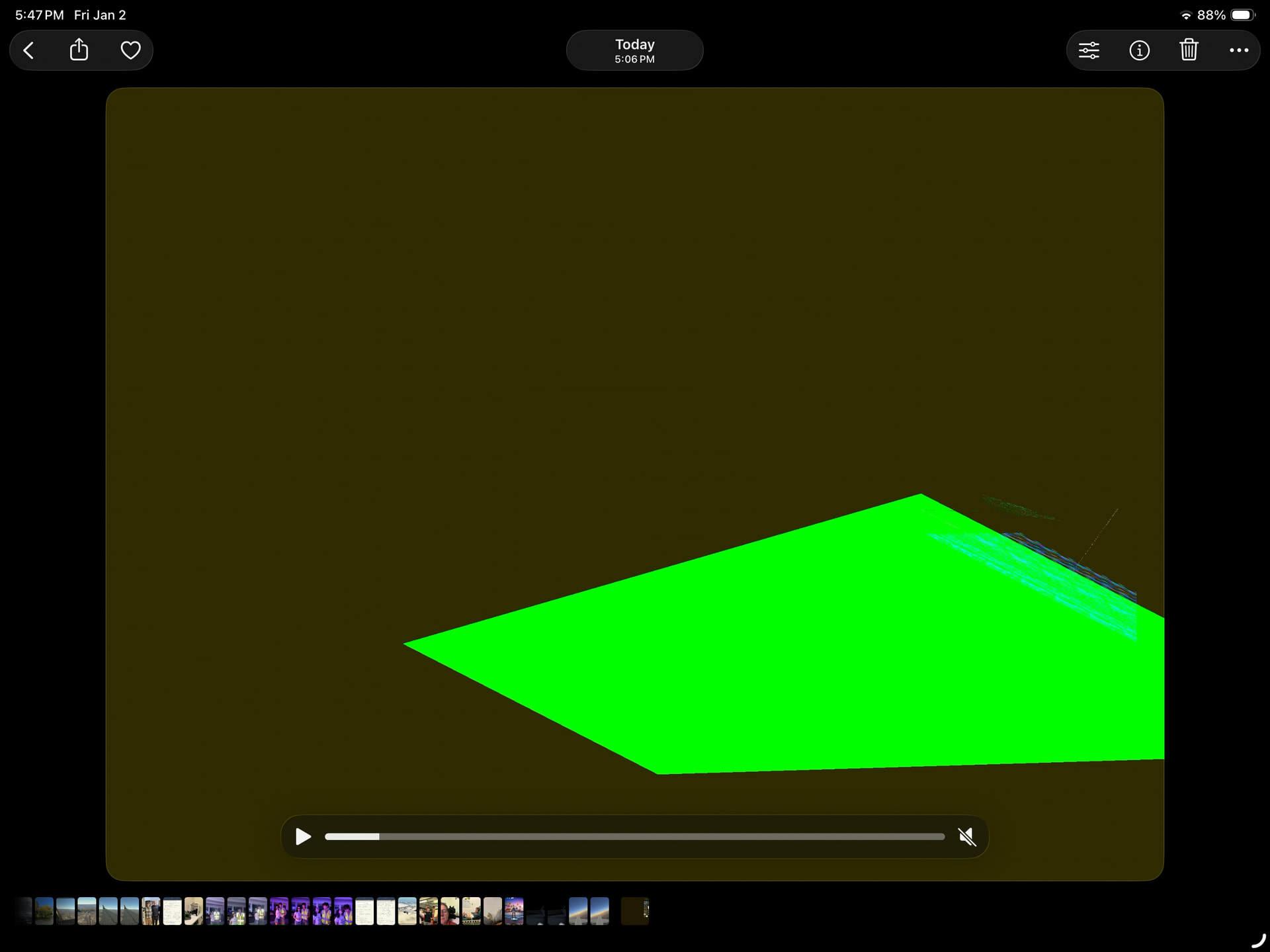This screenshot has height=952, width=1270.
Task: Tap the clock time in status bar
Action: 39,15
